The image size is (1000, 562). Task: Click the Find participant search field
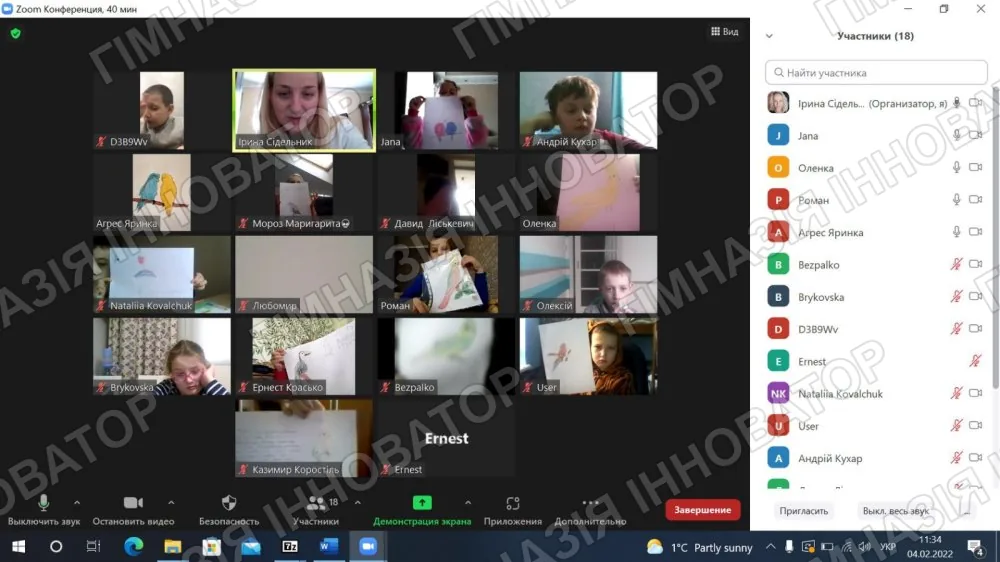(876, 73)
